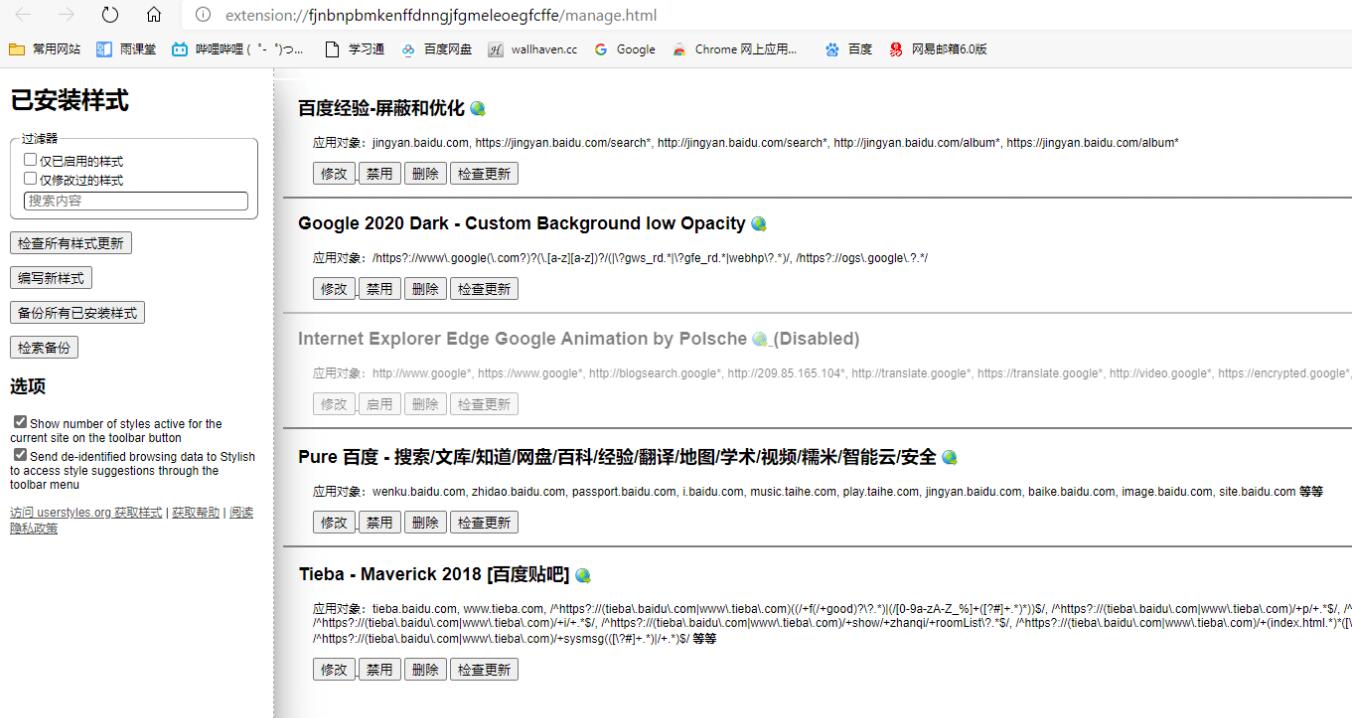Open the 雨课堂 bookmark
The height and width of the screenshot is (718, 1352).
point(126,49)
